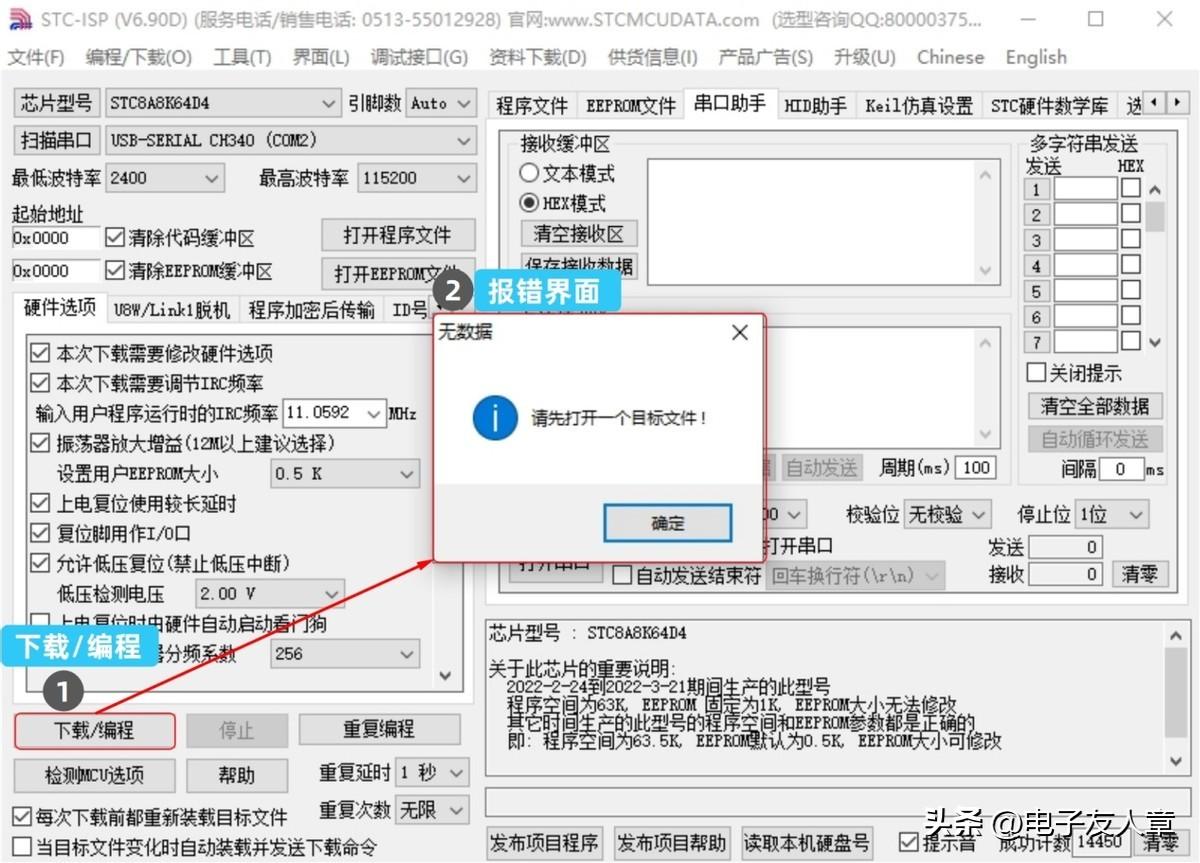Switch language via English menu item
The width and height of the screenshot is (1200, 863).
click(x=1036, y=57)
